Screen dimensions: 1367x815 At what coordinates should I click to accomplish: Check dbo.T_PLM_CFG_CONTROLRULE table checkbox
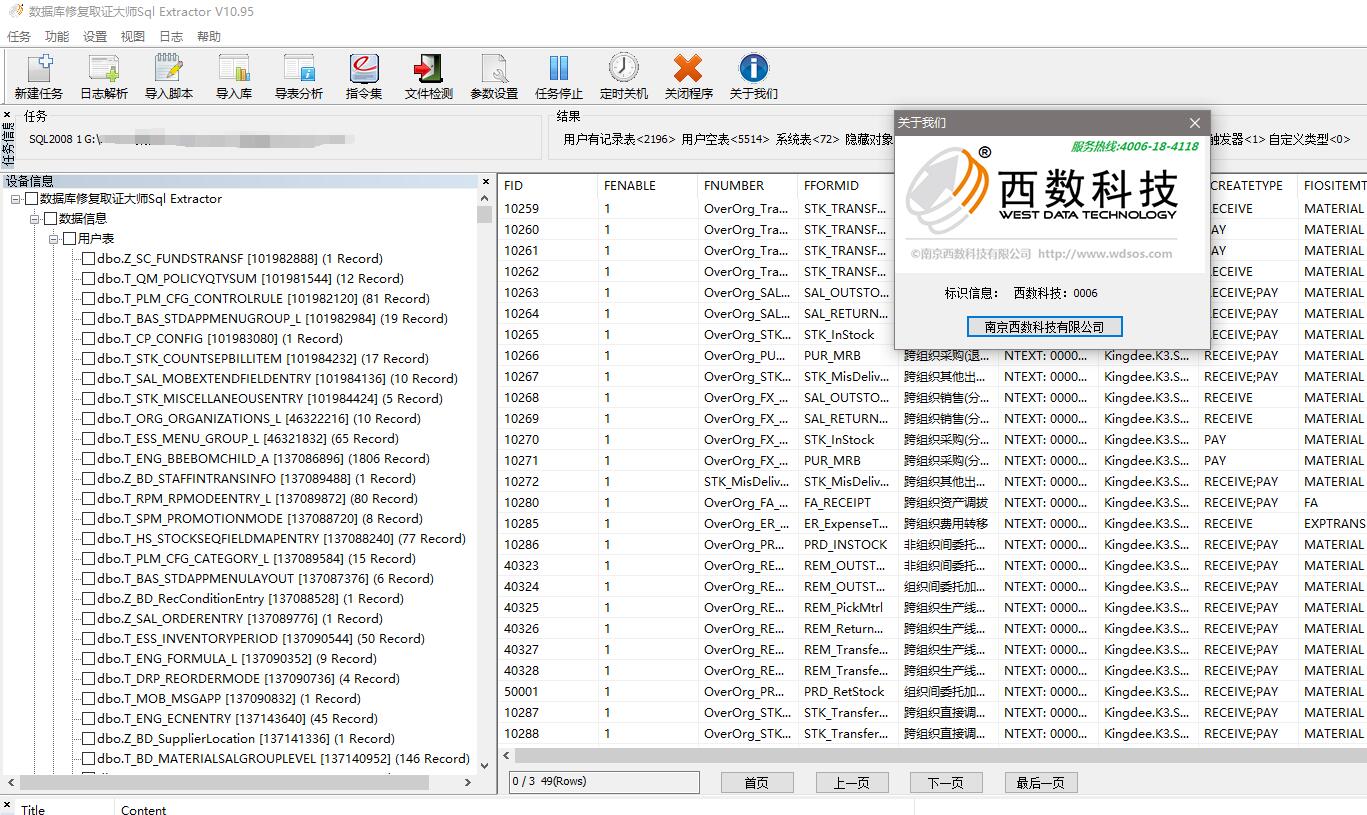point(88,299)
